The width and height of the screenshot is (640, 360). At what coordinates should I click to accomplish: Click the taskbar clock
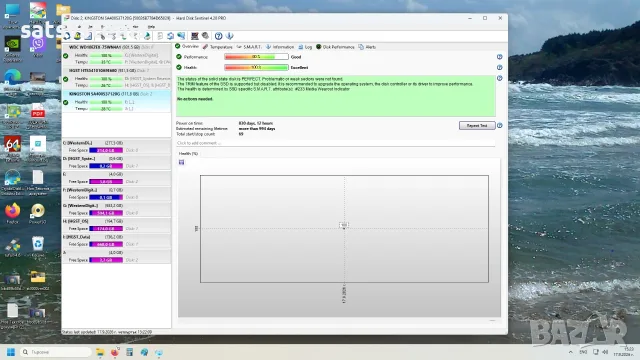pos(624,352)
